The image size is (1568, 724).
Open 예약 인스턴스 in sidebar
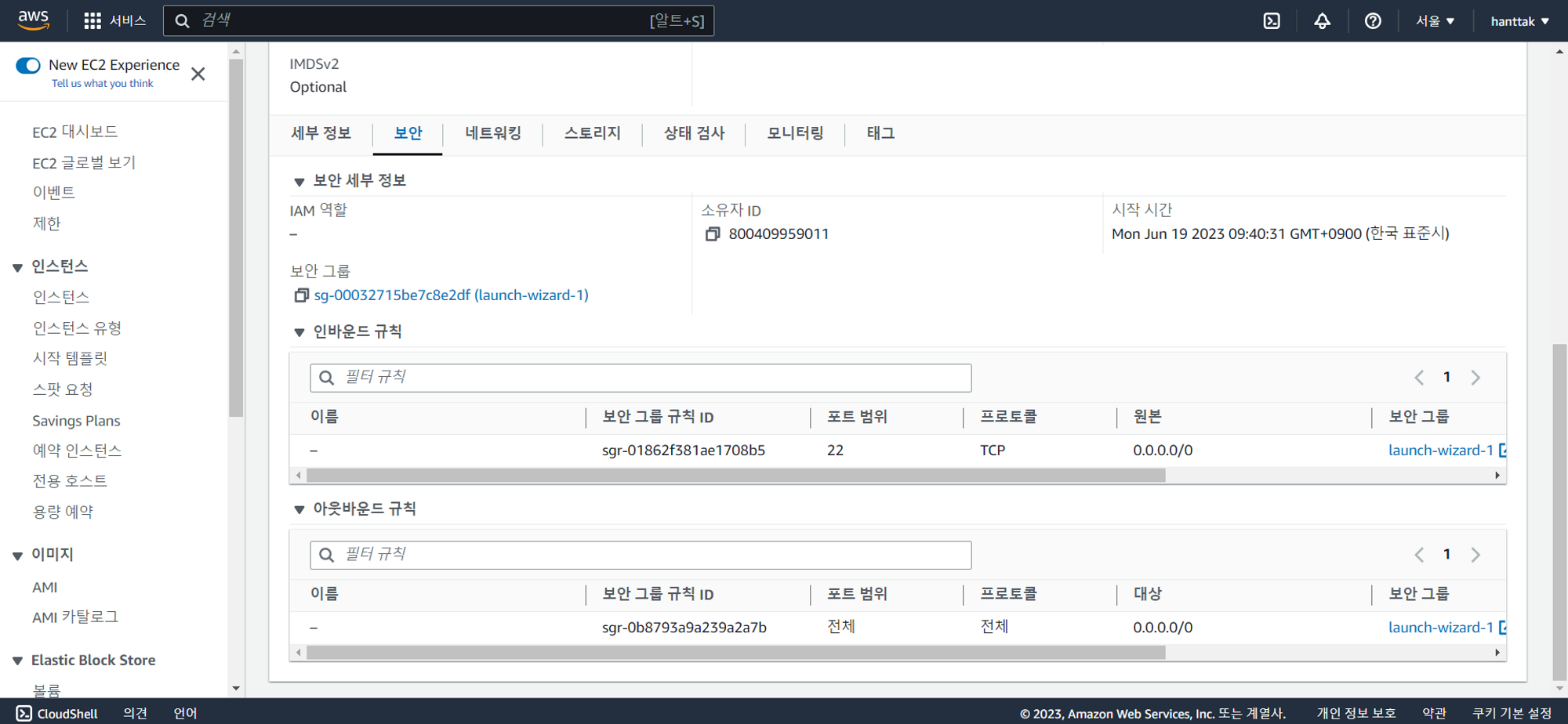click(x=77, y=451)
